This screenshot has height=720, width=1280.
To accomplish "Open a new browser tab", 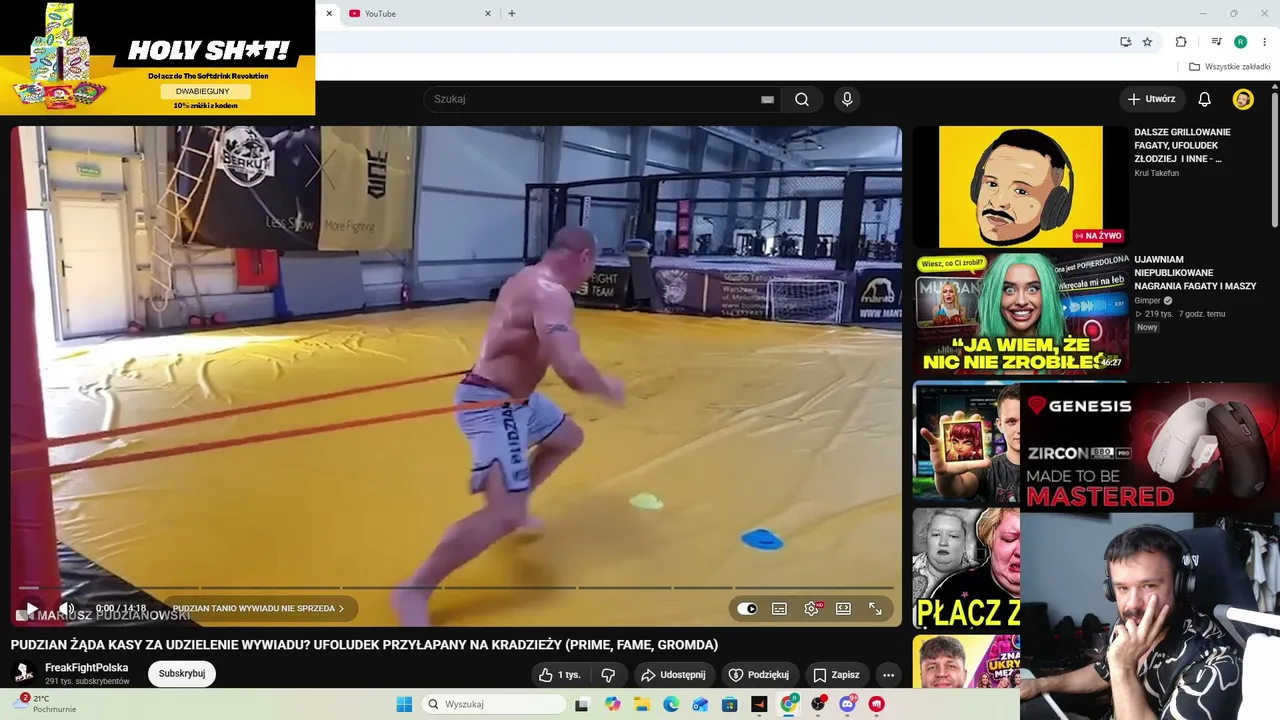I will click(x=512, y=13).
